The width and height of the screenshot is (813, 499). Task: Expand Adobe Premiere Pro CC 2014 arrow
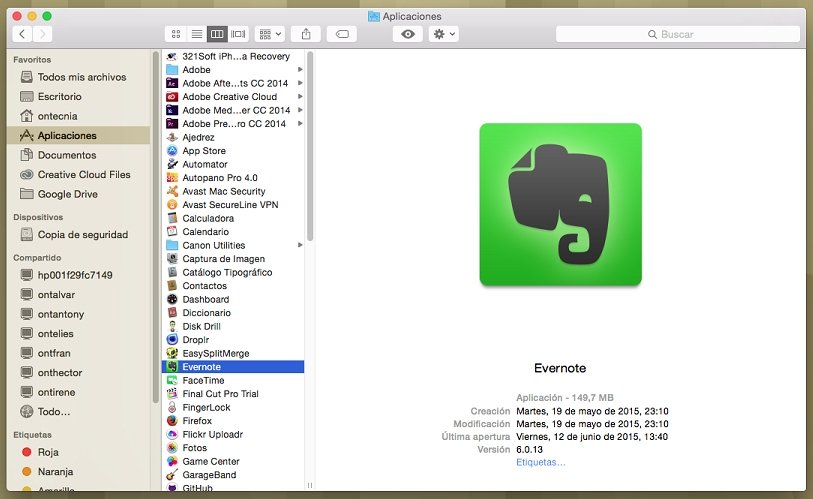coord(300,123)
